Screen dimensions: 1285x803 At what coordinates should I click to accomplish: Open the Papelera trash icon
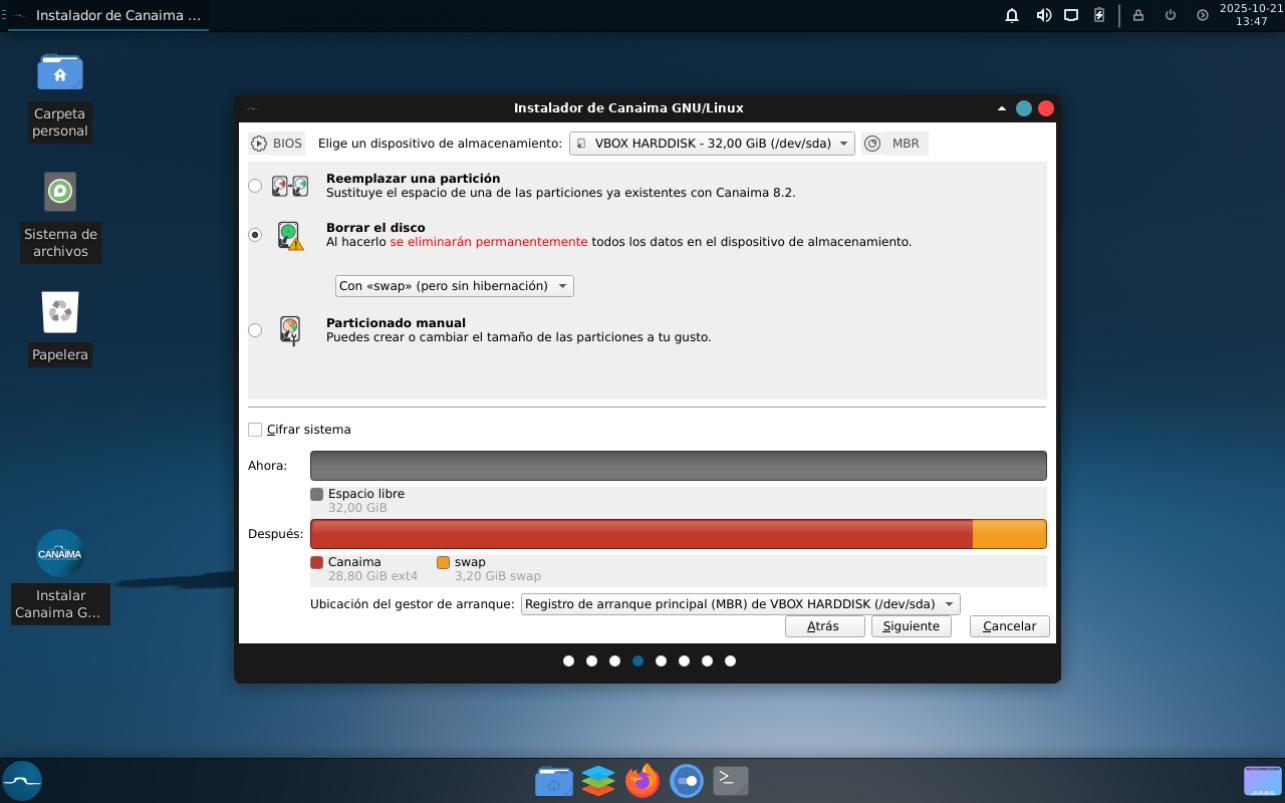60,313
